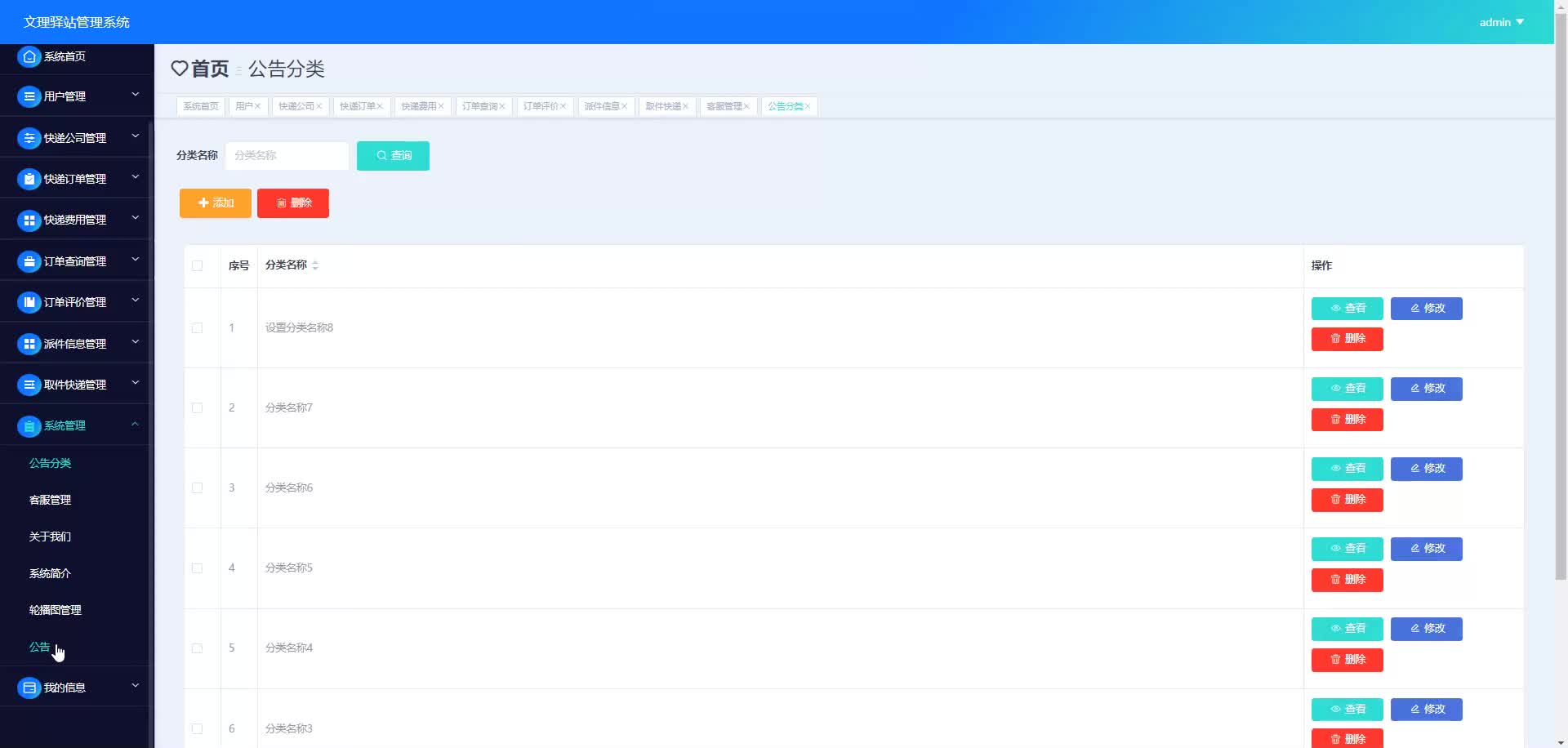Click the 首页 breadcrumb link
This screenshot has width=1568, height=748.
point(210,69)
